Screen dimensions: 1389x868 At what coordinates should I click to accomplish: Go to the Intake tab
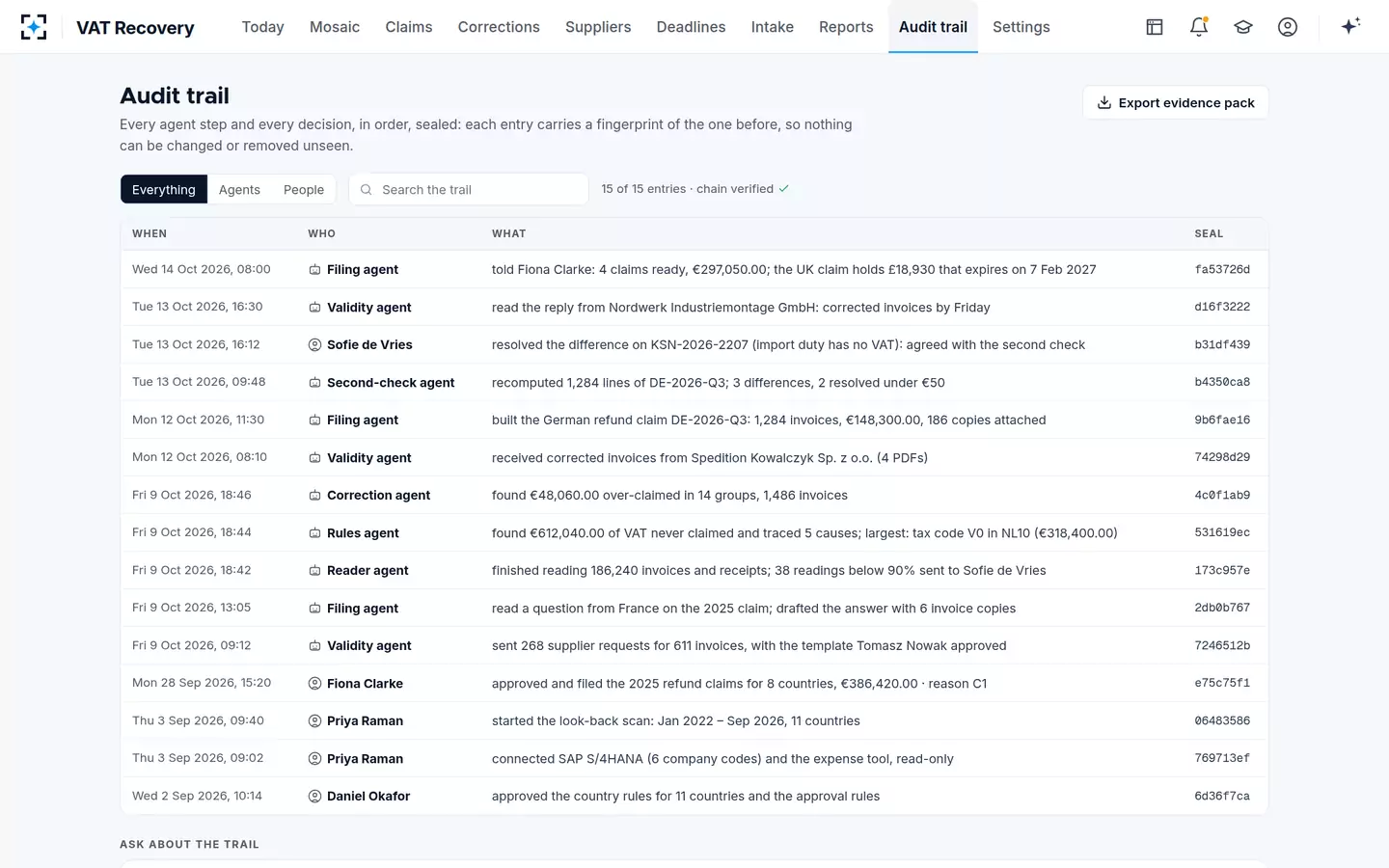point(773,27)
